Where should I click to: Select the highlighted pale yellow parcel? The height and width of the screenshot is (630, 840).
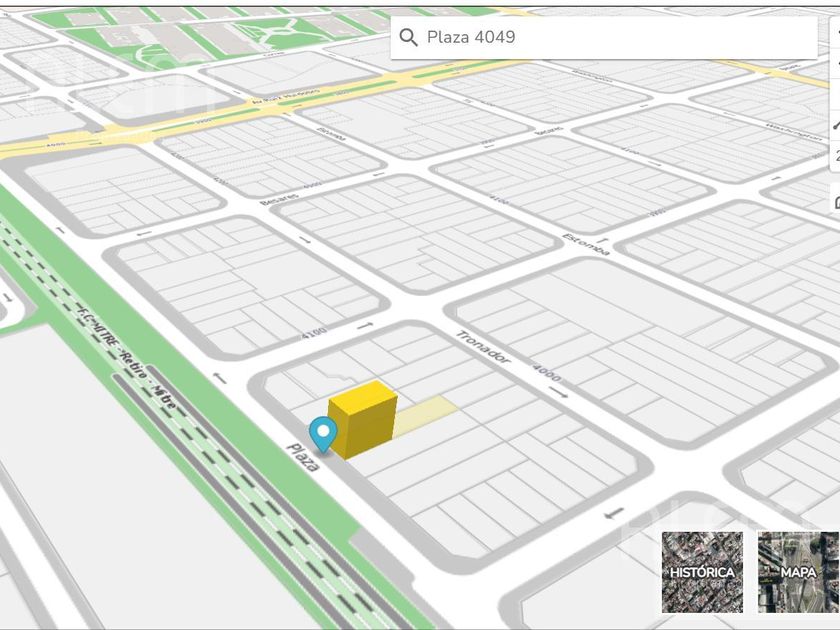(426, 416)
